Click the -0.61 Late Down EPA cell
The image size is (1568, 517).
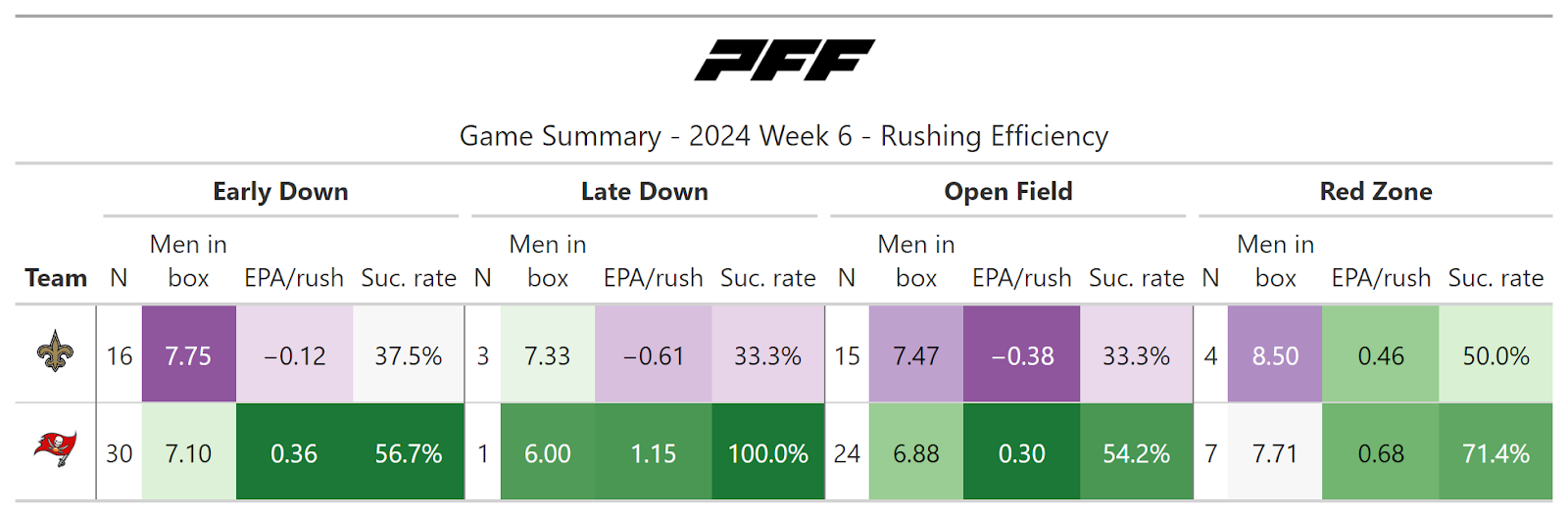click(653, 355)
